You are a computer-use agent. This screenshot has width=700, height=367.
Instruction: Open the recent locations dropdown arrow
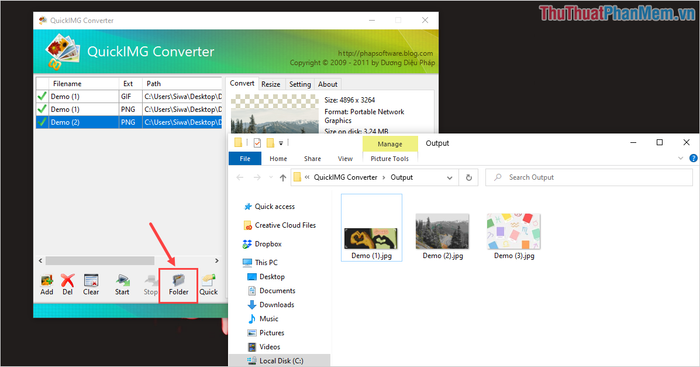[x=271, y=178]
